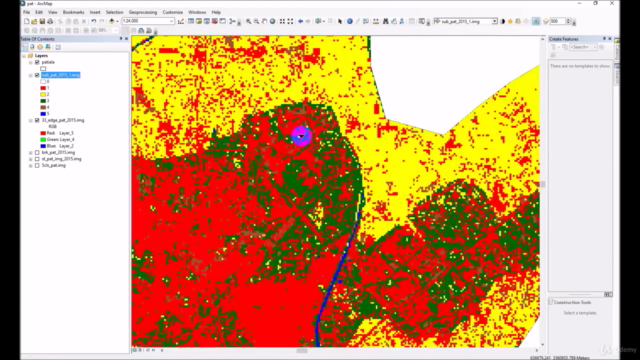Image resolution: width=640 pixels, height=360 pixels.
Task: Click the Full Extent globe icon
Action: (272, 21)
